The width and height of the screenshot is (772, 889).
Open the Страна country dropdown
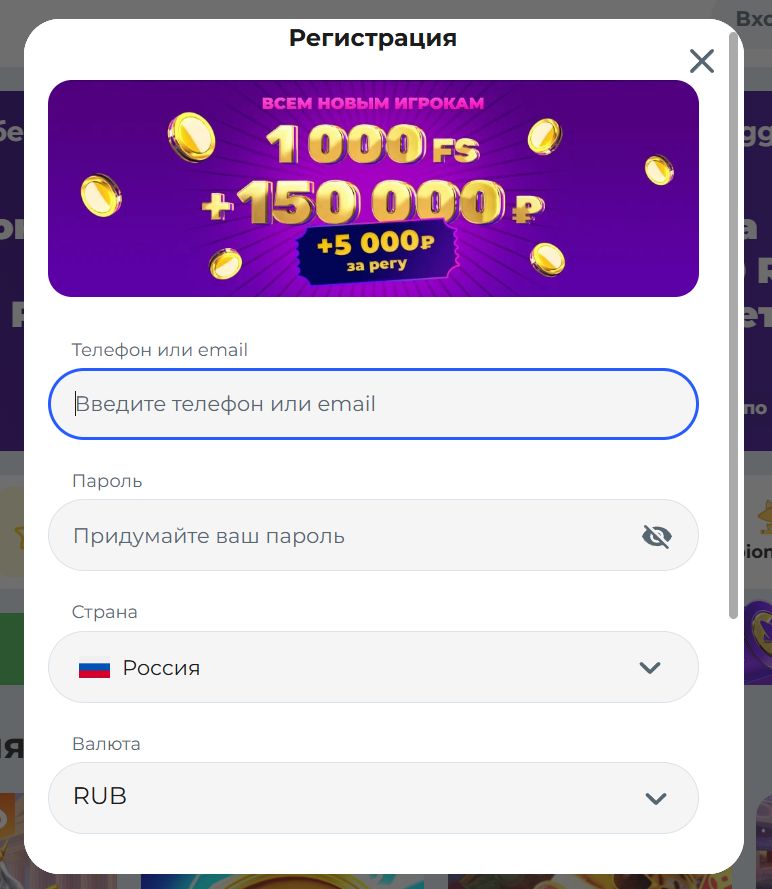tap(373, 667)
